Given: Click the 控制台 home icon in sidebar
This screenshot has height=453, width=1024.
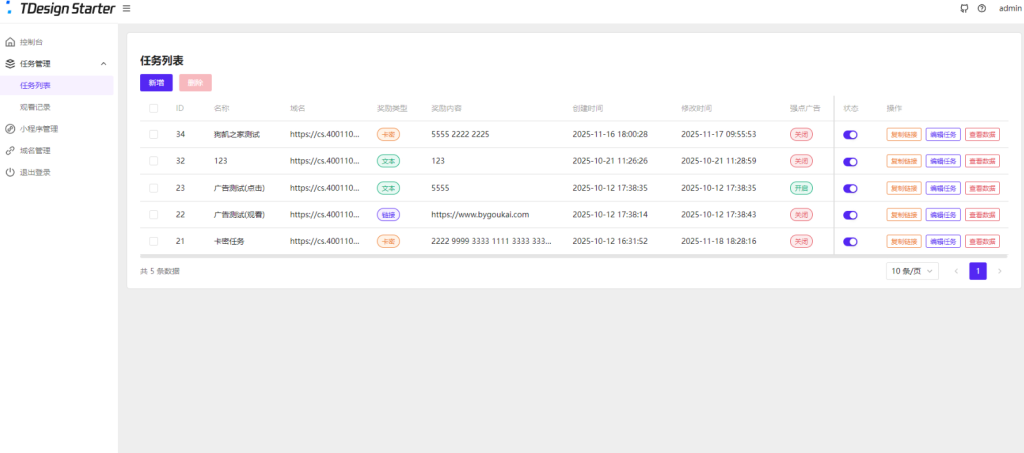Looking at the screenshot, I should 10,42.
